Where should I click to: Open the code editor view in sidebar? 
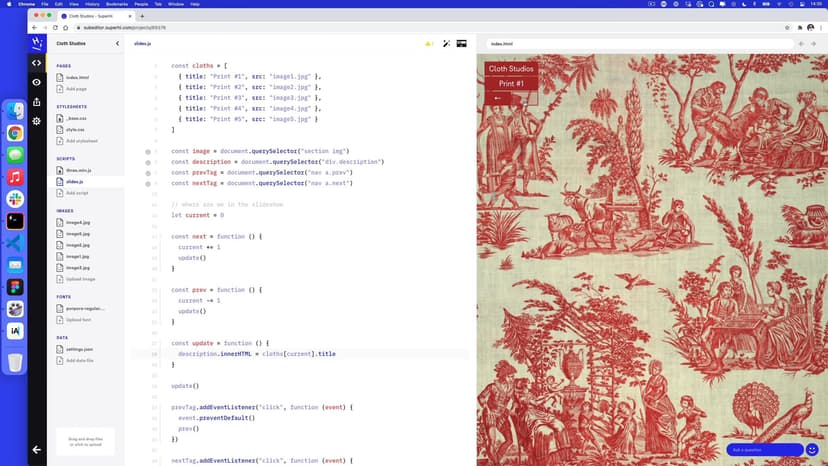point(37,62)
